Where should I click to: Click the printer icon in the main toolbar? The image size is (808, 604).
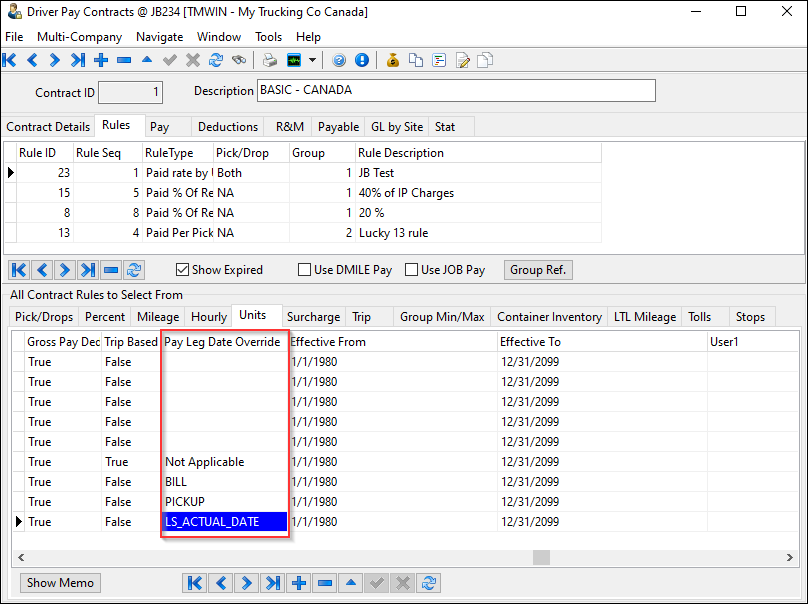click(269, 60)
